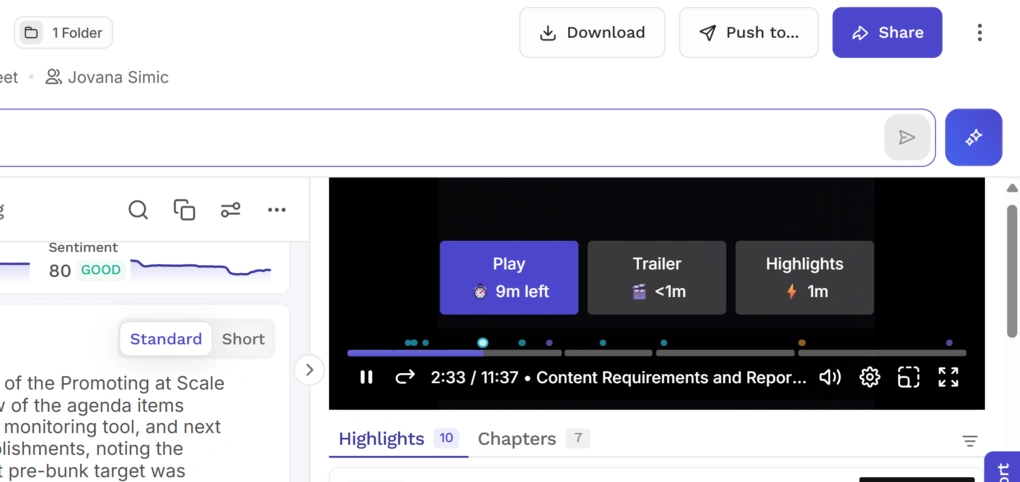Screen dimensions: 1020x482
Task: Open summary filter settings icon
Action: (230, 209)
